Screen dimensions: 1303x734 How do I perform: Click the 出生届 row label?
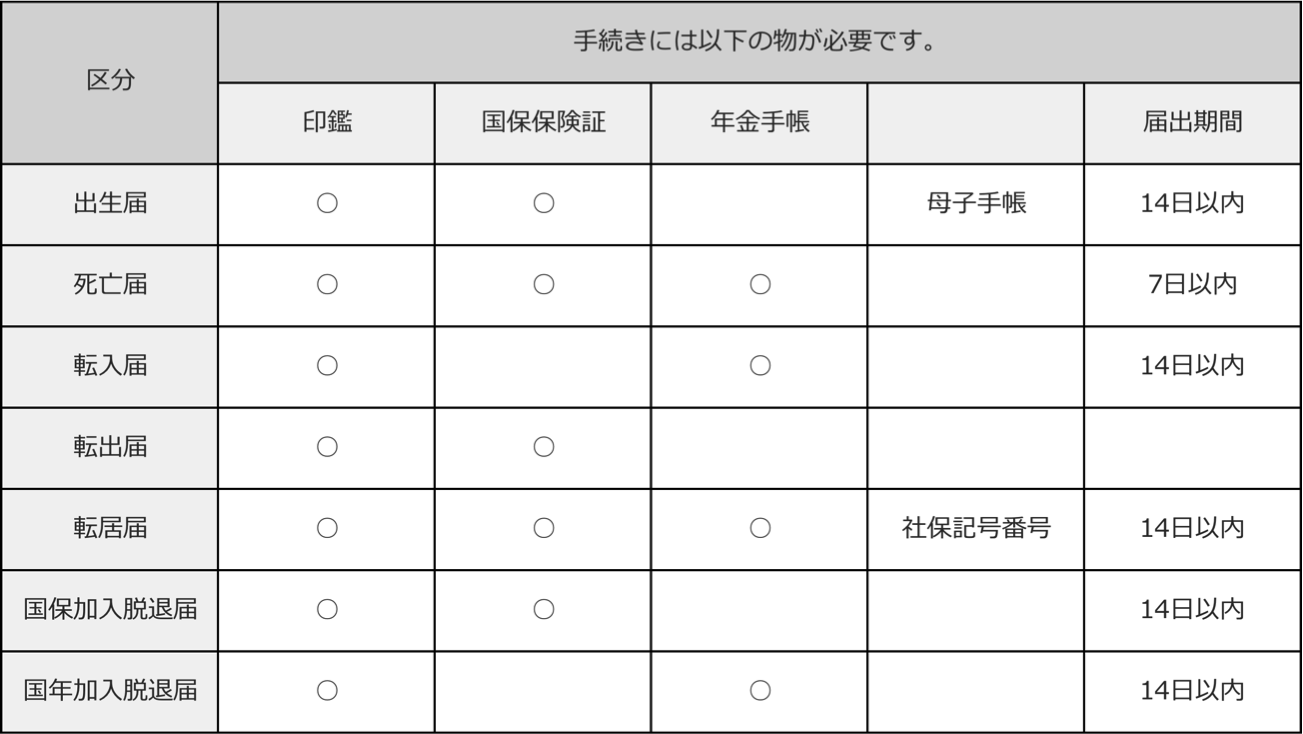pos(110,203)
